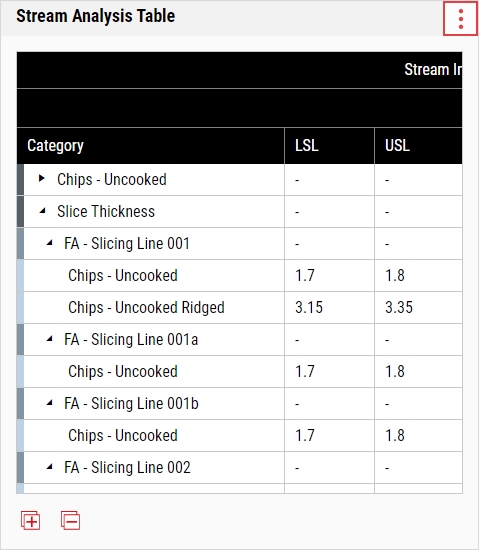The height and width of the screenshot is (550, 479).
Task: Click the LSL column header
Action: pos(329,146)
